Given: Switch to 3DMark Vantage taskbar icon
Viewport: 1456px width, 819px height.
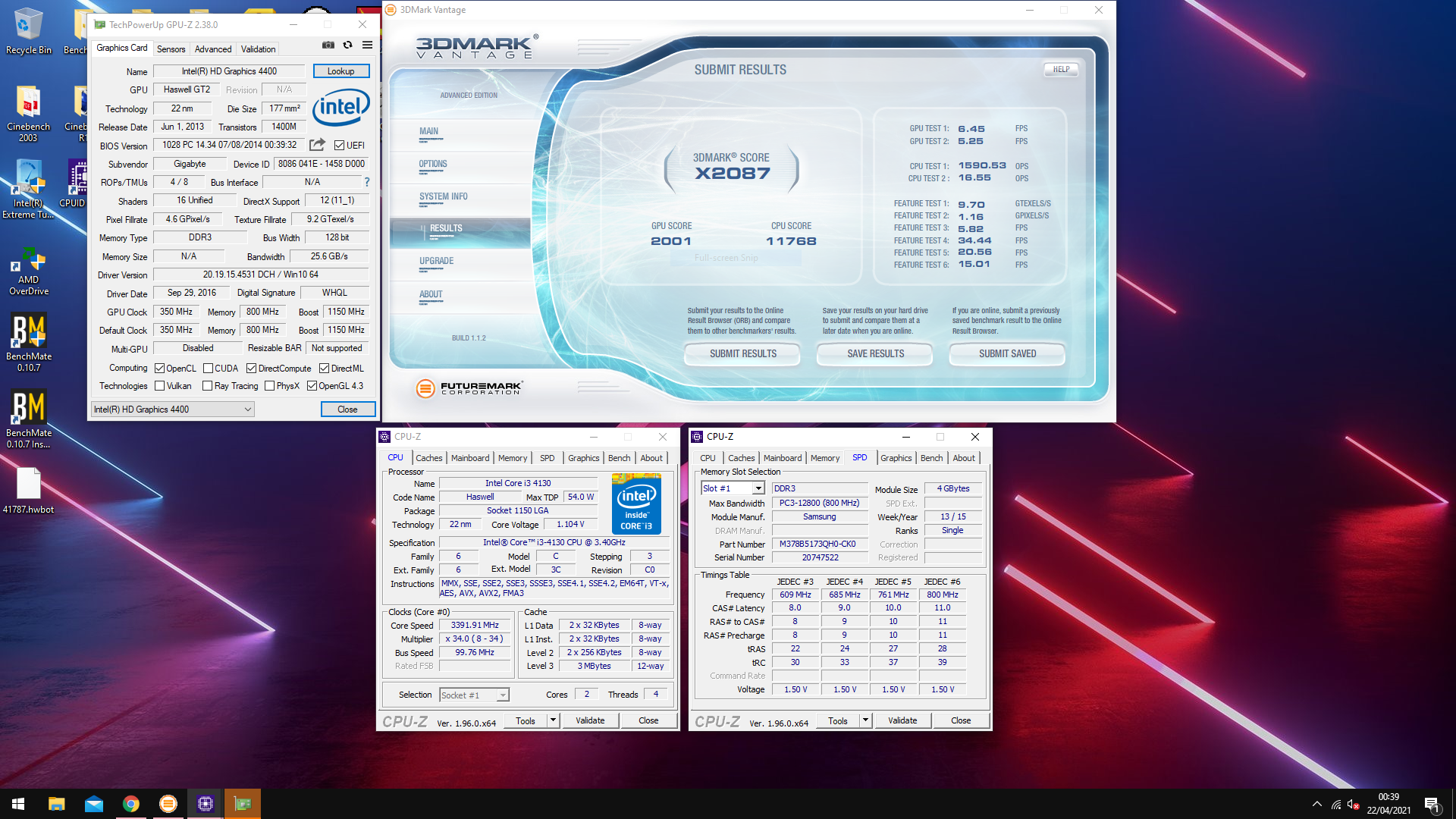Looking at the screenshot, I should click(168, 804).
